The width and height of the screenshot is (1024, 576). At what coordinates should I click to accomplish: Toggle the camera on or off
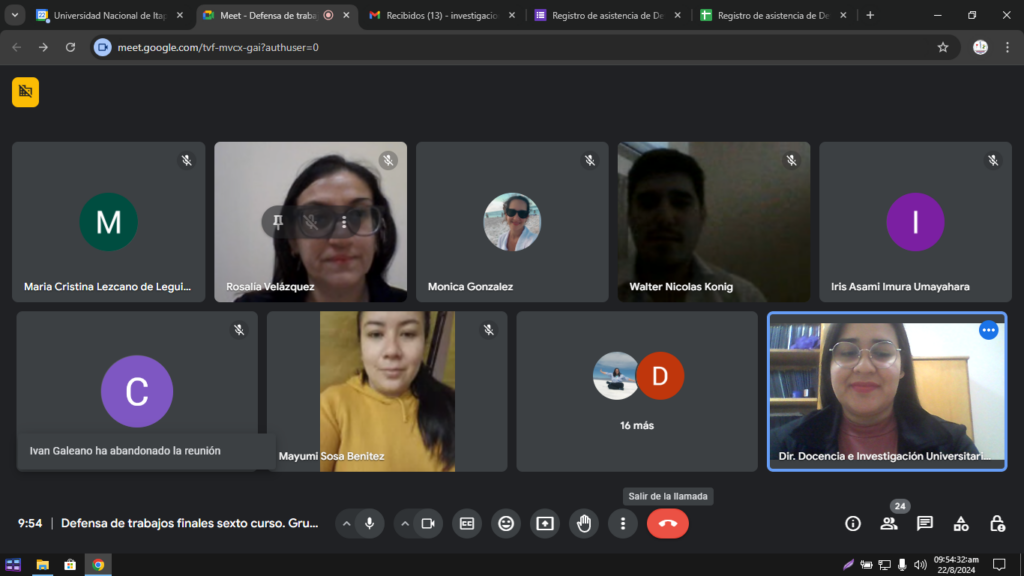pyautogui.click(x=428, y=523)
